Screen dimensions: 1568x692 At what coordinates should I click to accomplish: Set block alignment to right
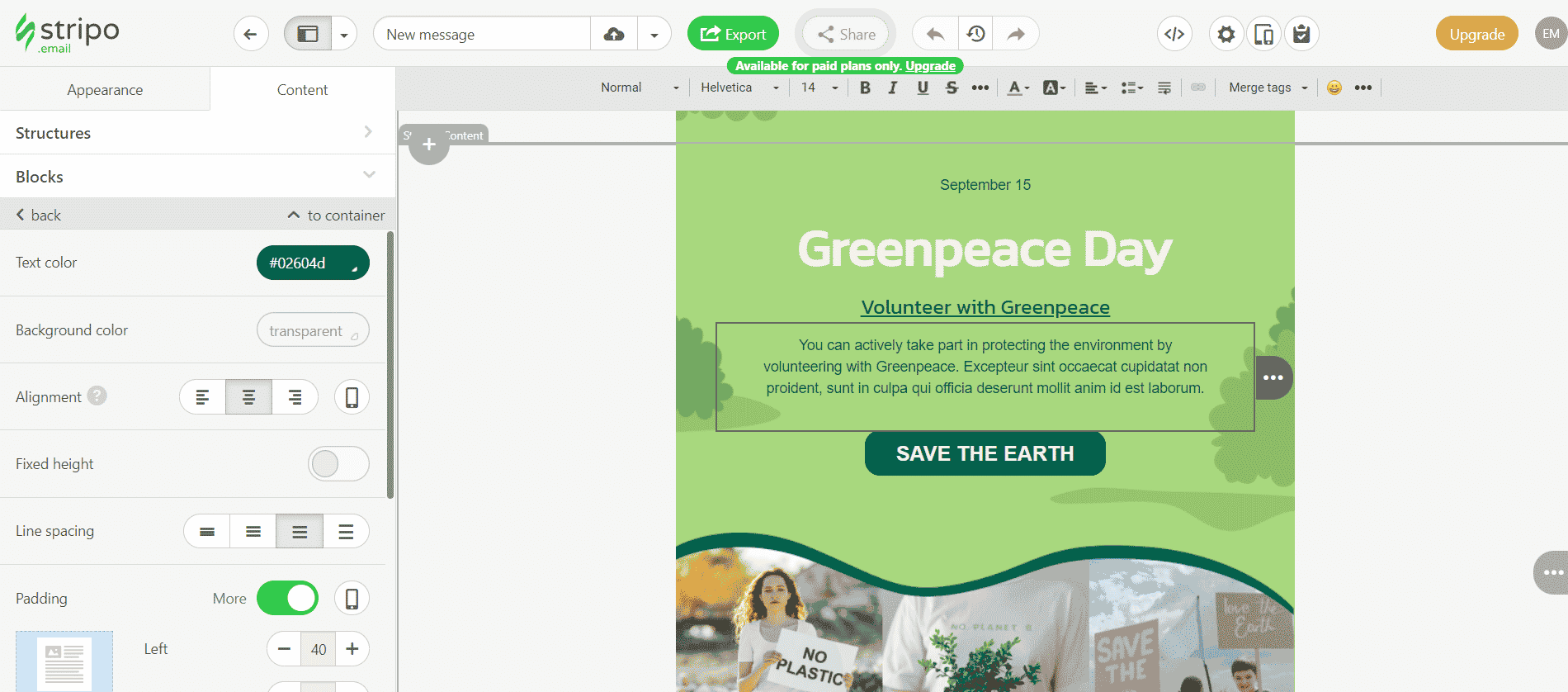[295, 397]
